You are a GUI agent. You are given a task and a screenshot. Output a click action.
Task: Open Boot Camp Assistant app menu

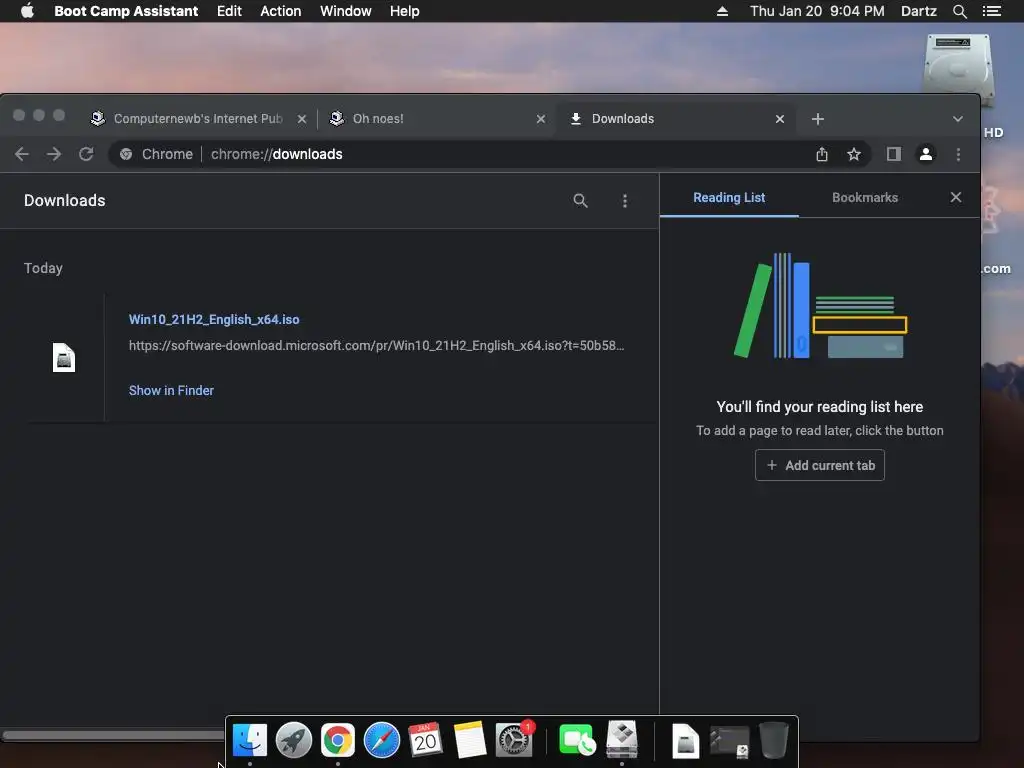tap(126, 11)
